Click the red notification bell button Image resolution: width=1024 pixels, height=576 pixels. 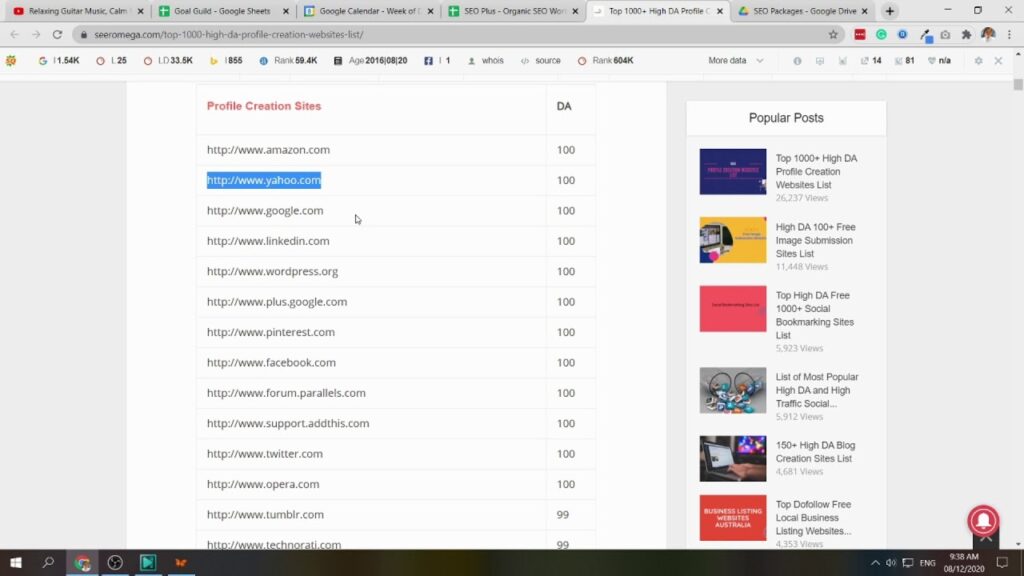click(983, 520)
